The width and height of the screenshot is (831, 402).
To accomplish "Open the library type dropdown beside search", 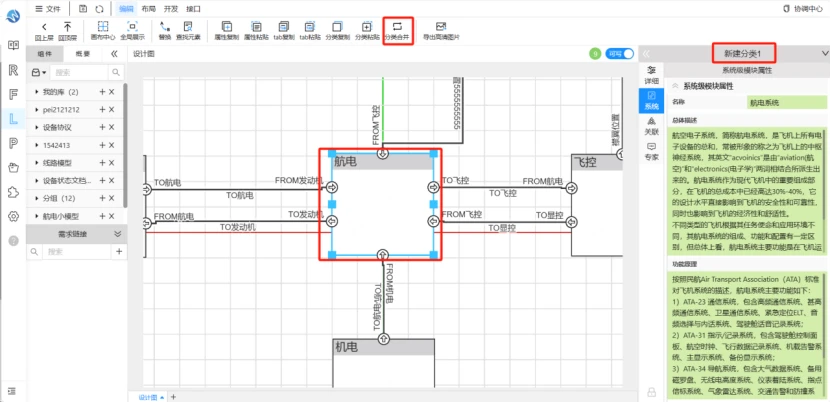I will pyautogui.click(x=39, y=73).
